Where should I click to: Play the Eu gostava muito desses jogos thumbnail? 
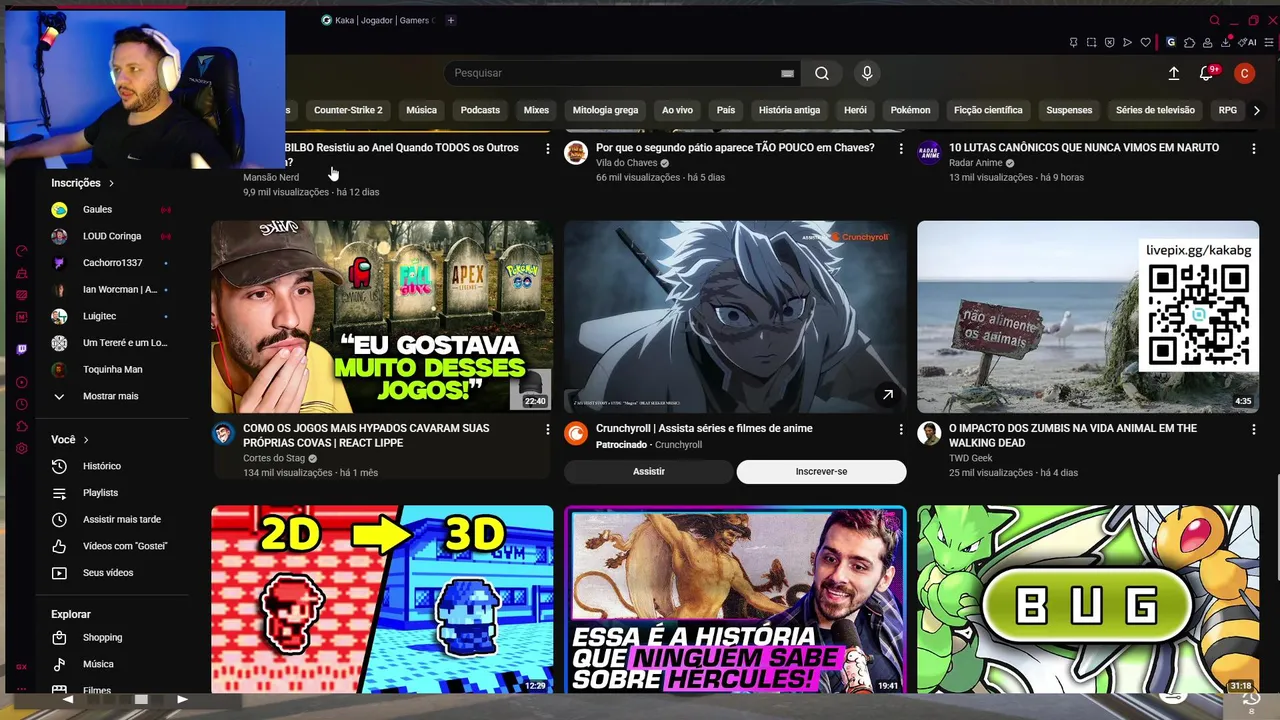click(382, 317)
